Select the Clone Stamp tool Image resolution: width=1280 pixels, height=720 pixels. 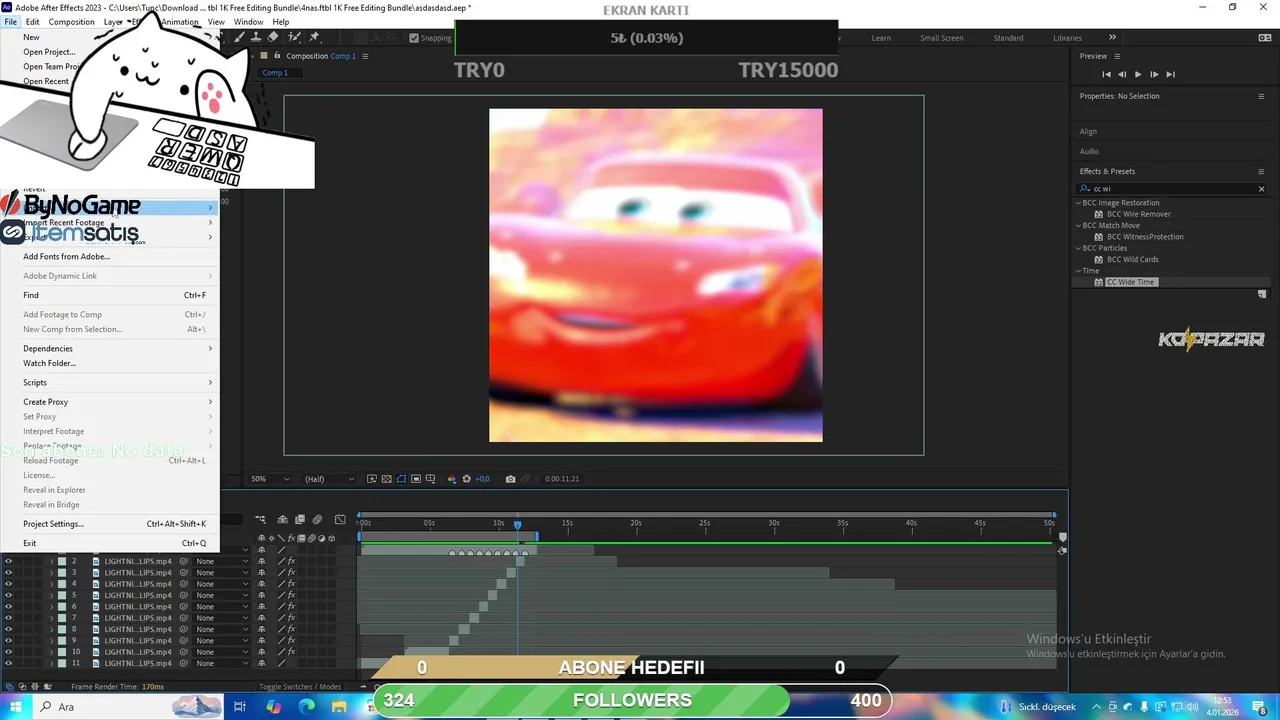pos(256,38)
